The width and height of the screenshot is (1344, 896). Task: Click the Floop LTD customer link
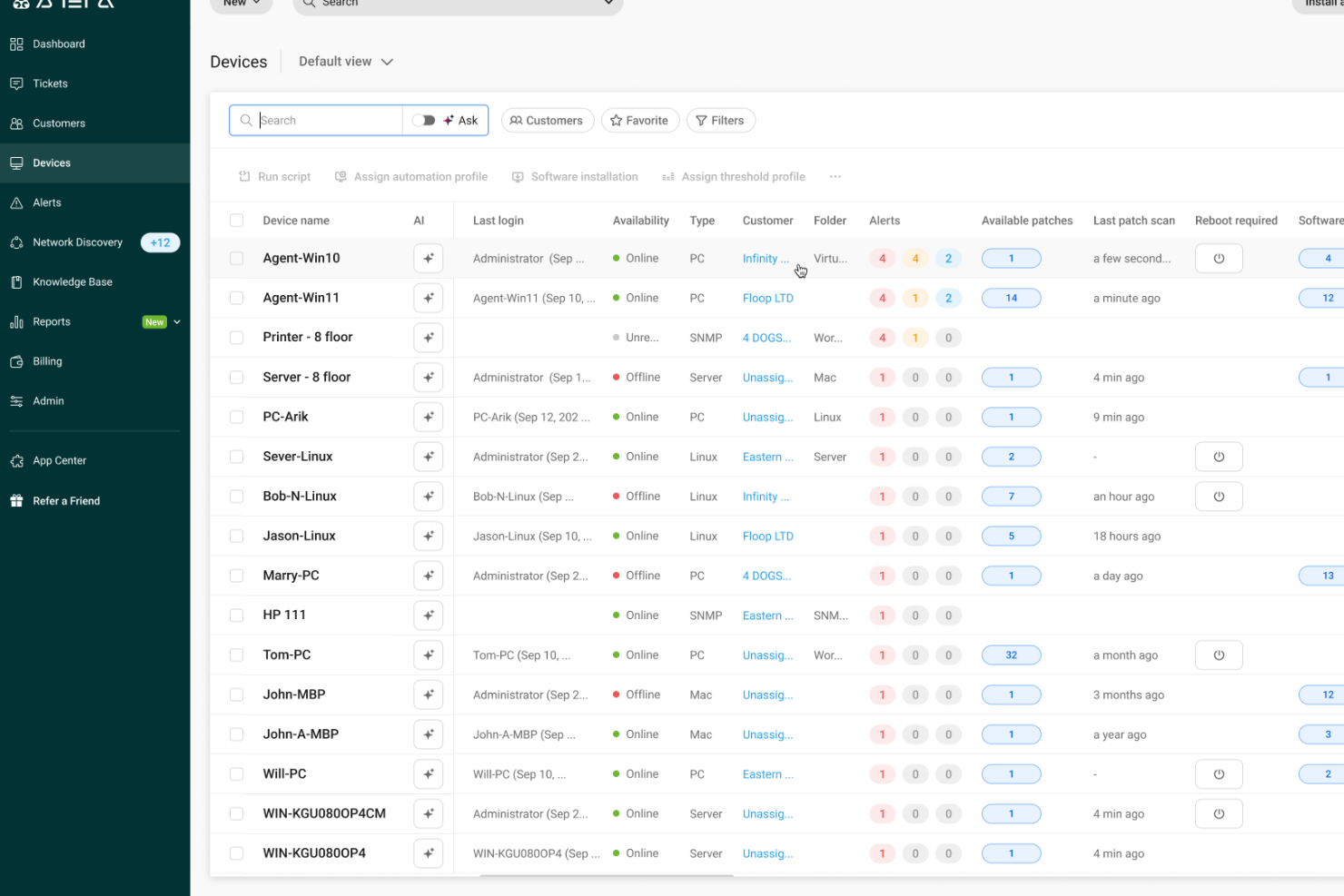click(767, 297)
